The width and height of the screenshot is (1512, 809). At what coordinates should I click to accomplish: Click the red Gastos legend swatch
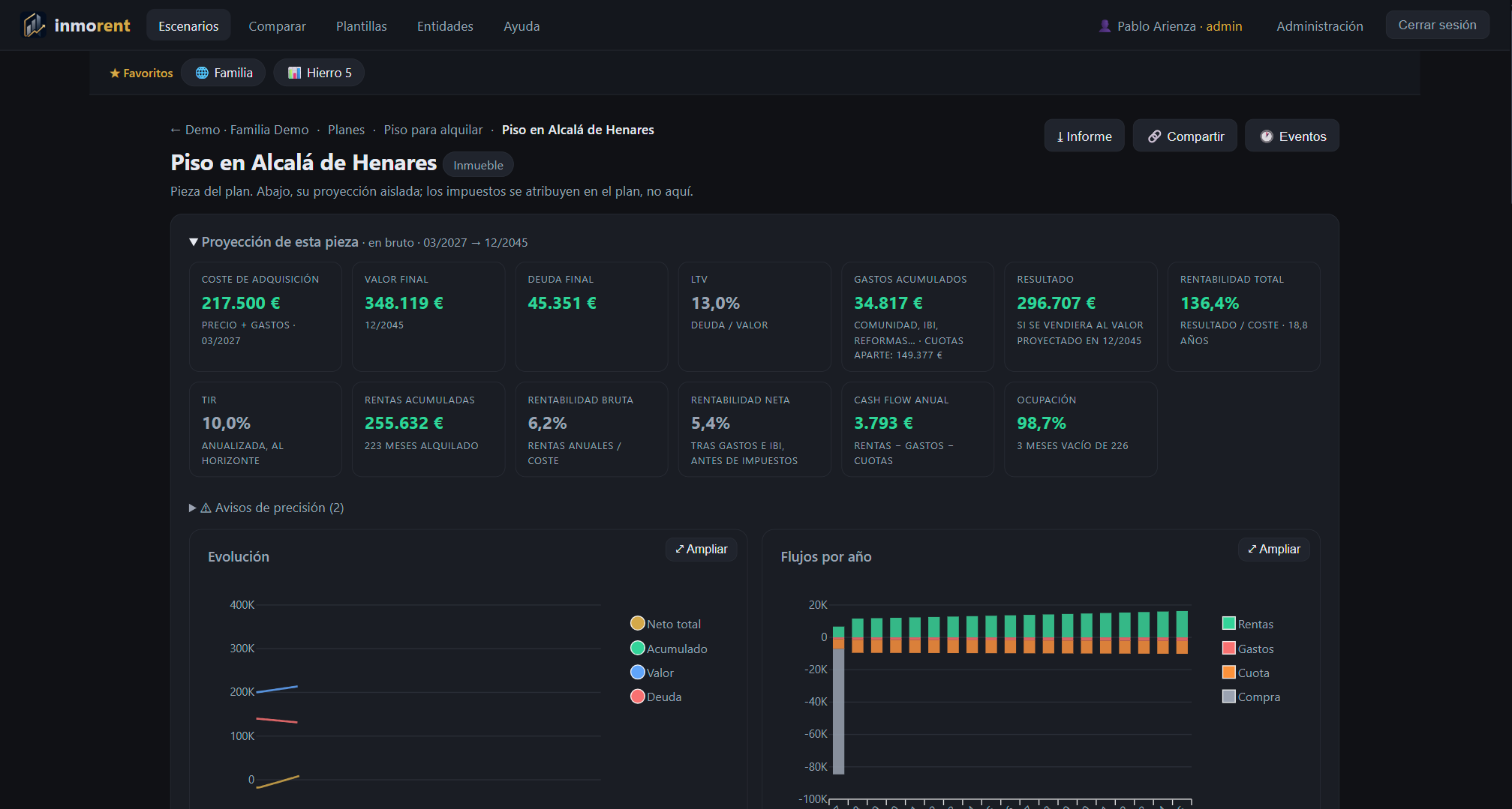pyautogui.click(x=1229, y=649)
